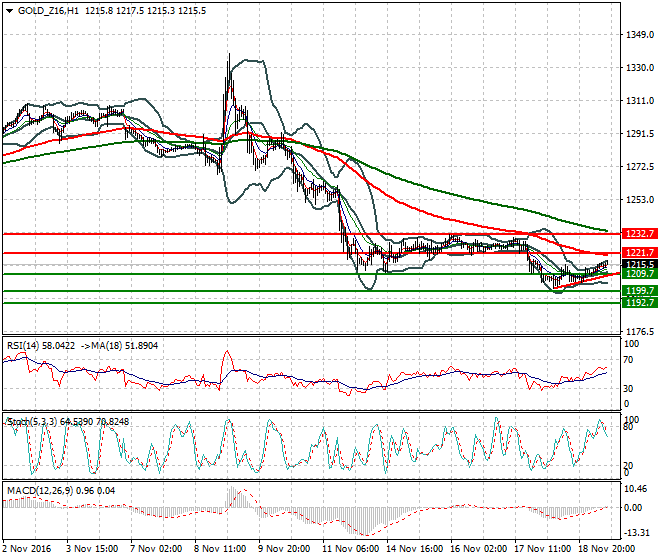Click the 17 Nov 11:00 time label

tap(542, 549)
